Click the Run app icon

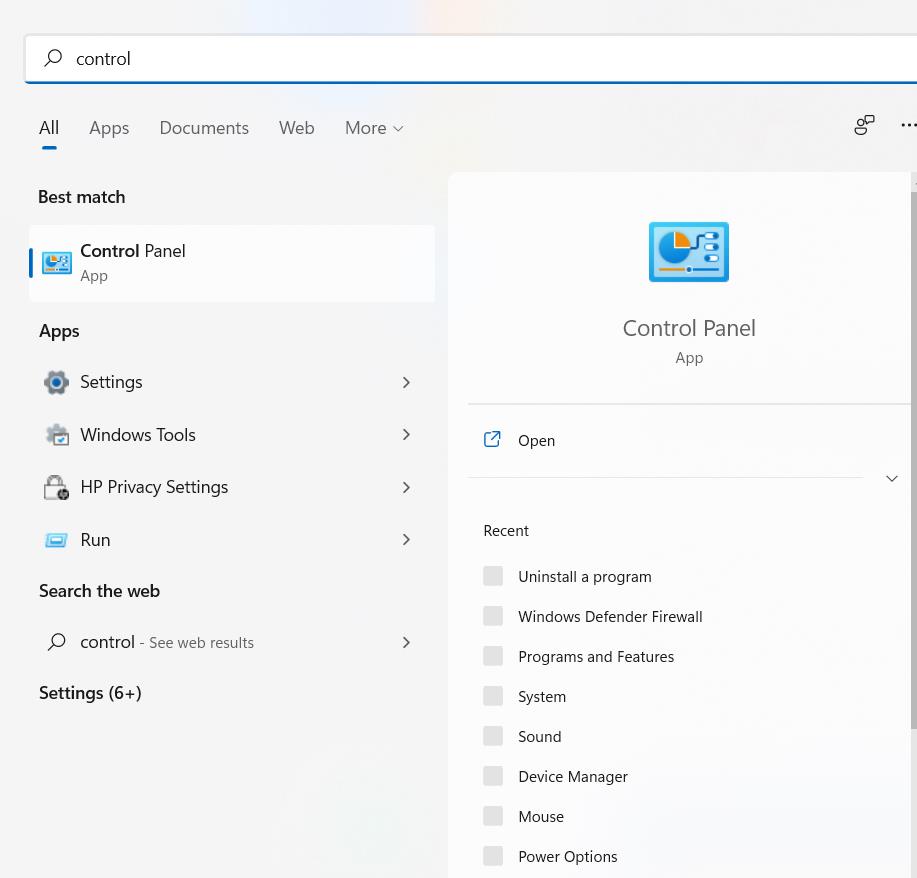coord(56,540)
